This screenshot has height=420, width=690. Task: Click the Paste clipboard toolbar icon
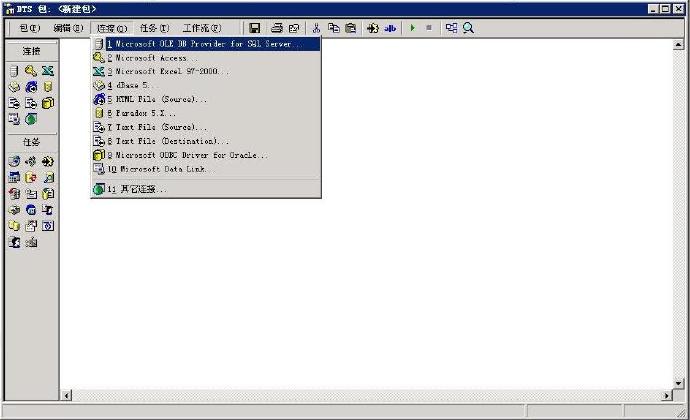[x=351, y=28]
